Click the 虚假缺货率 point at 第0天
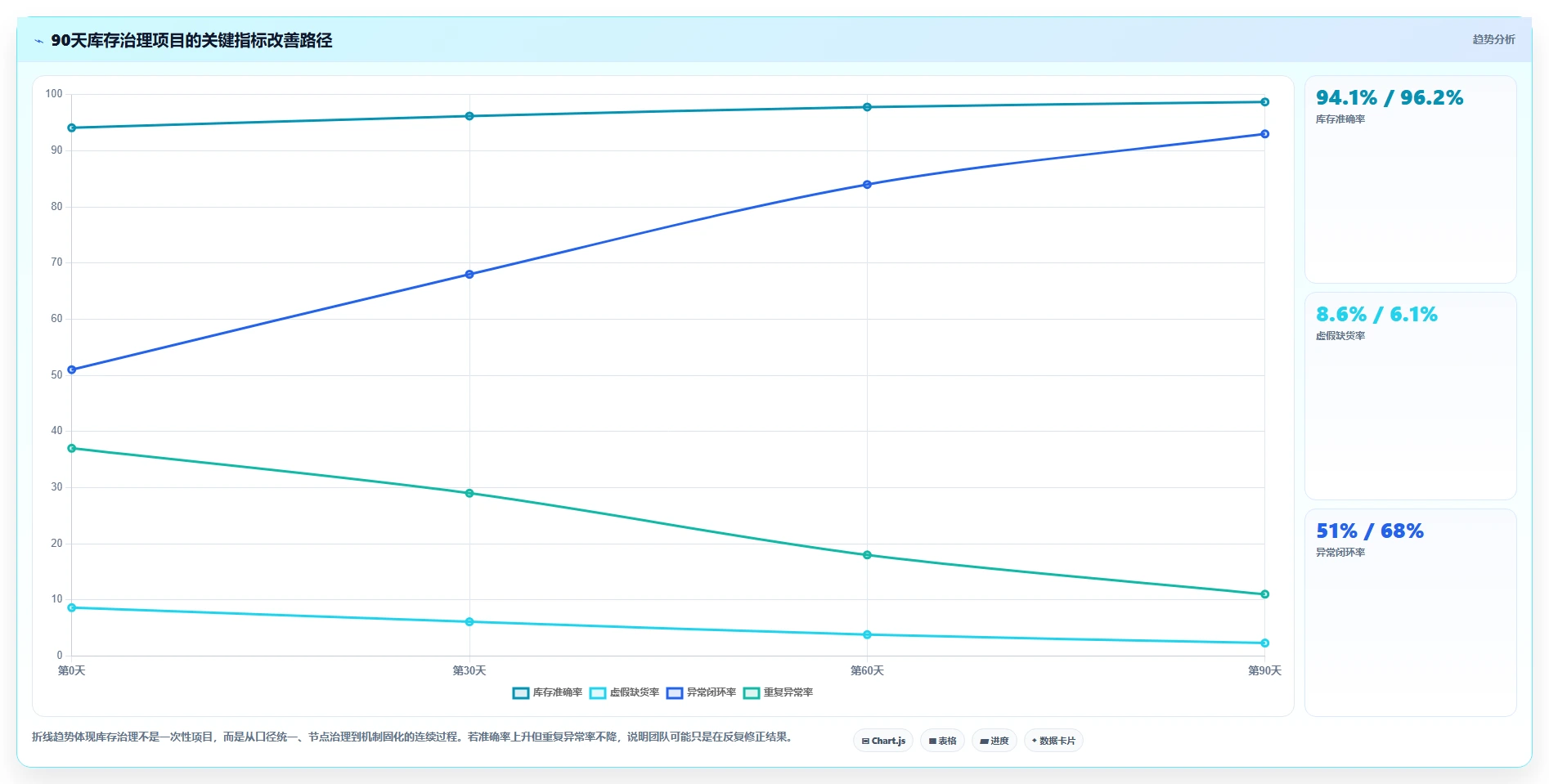This screenshot has height=784, width=1549. (72, 607)
